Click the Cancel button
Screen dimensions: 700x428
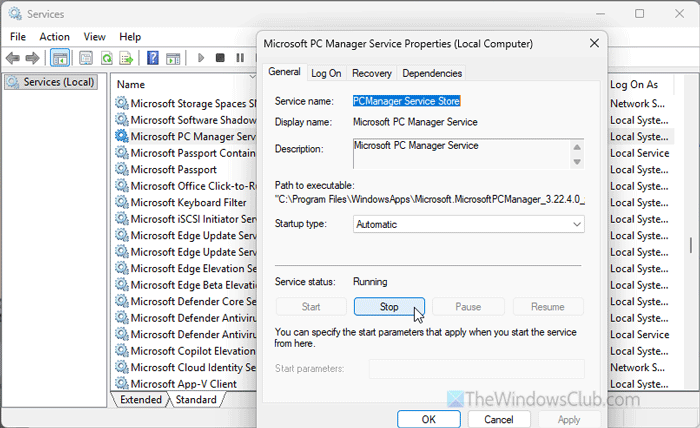[499, 419]
